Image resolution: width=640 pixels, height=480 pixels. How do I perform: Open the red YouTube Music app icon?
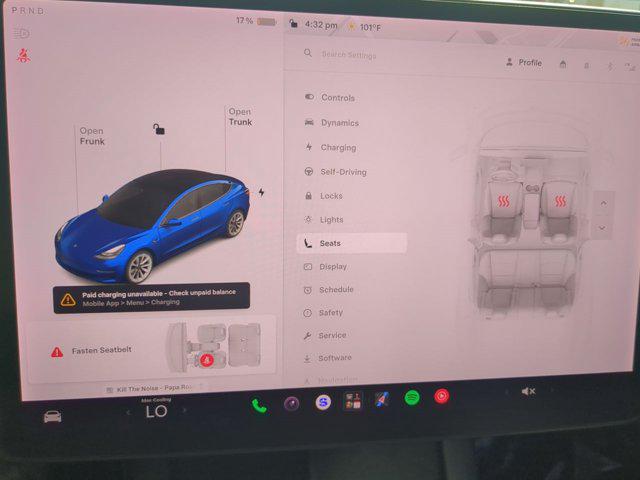(x=442, y=396)
